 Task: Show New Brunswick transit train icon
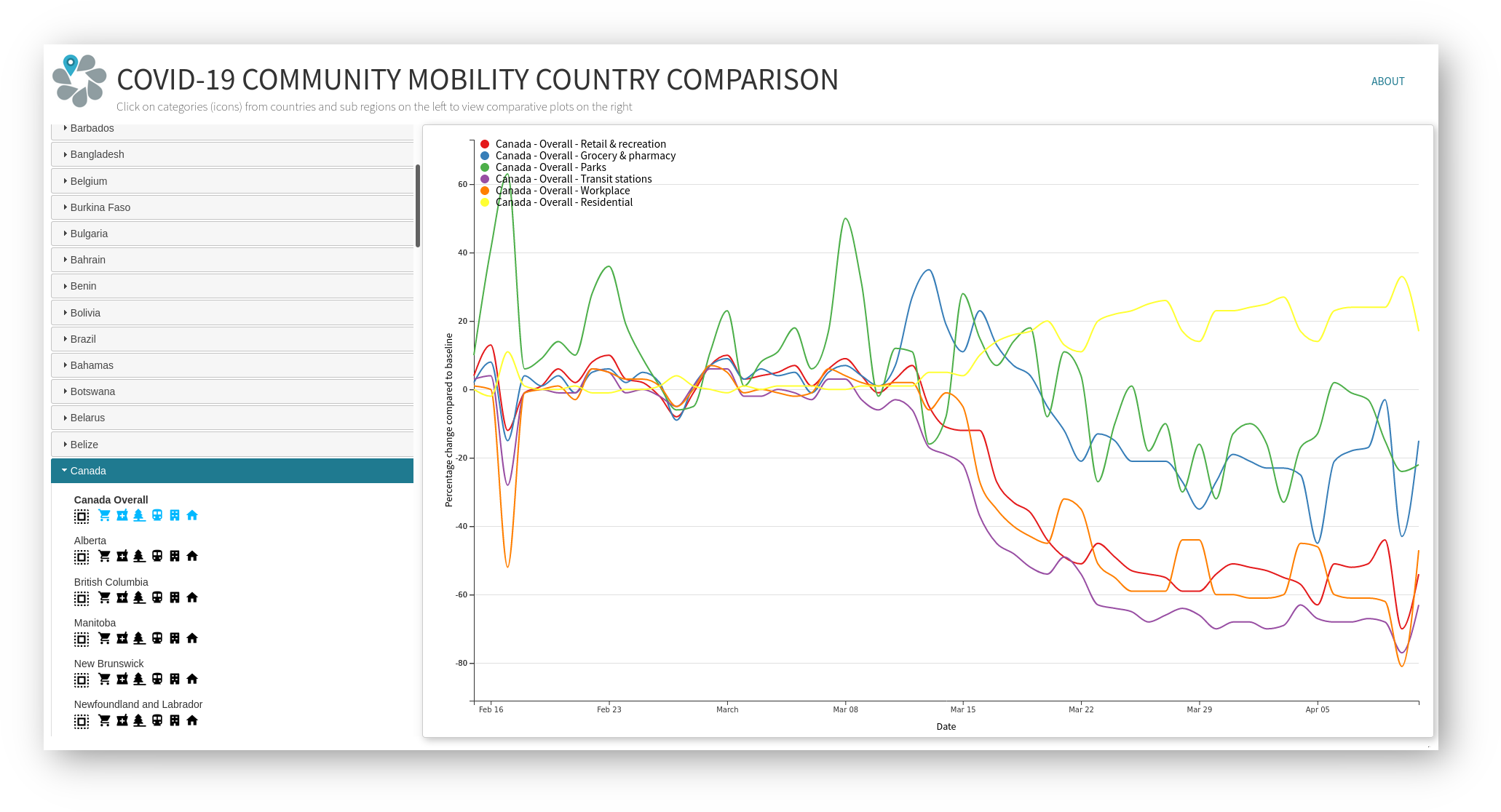point(157,679)
